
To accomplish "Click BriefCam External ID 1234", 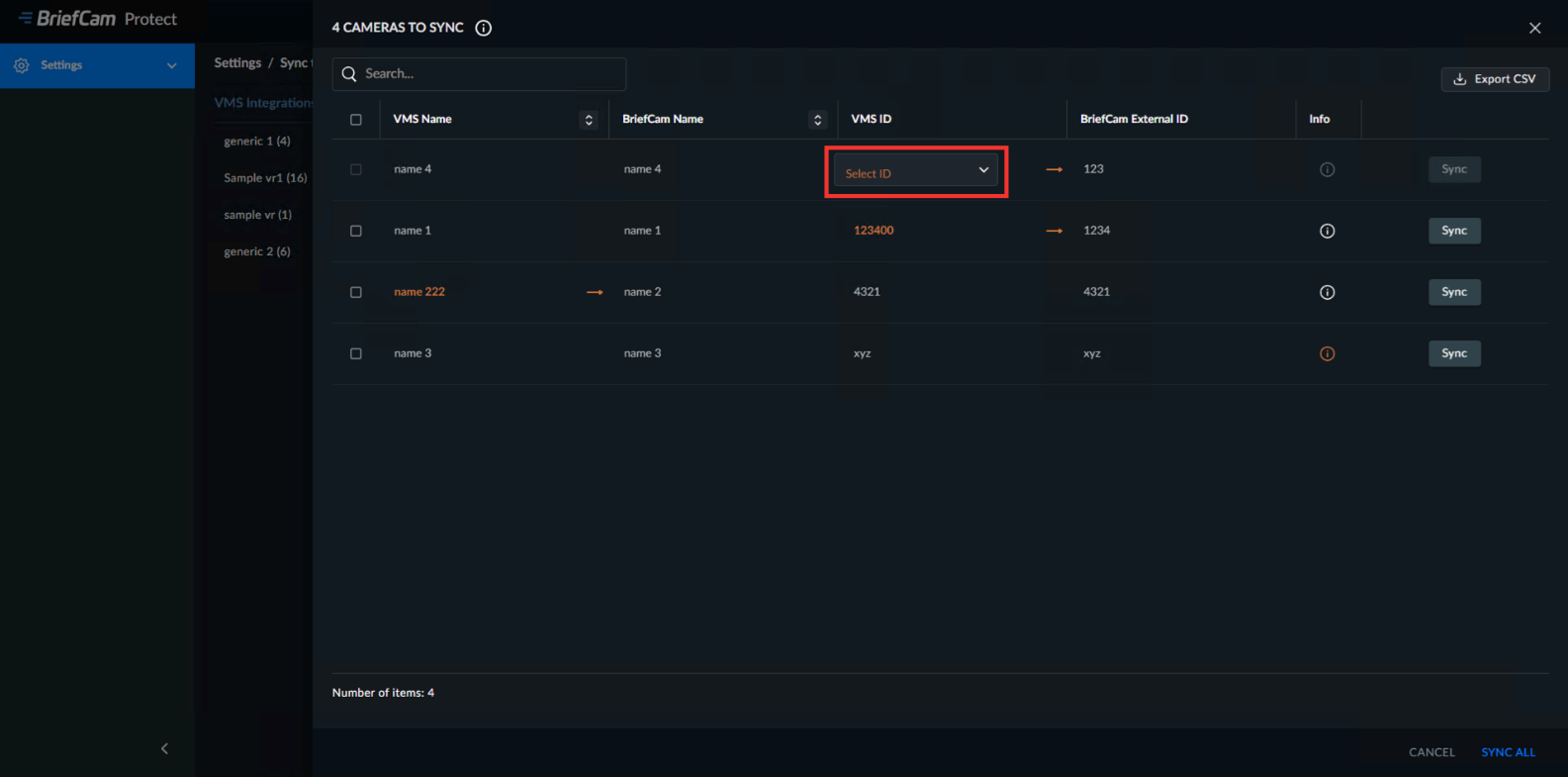I will pyautogui.click(x=1096, y=231).
